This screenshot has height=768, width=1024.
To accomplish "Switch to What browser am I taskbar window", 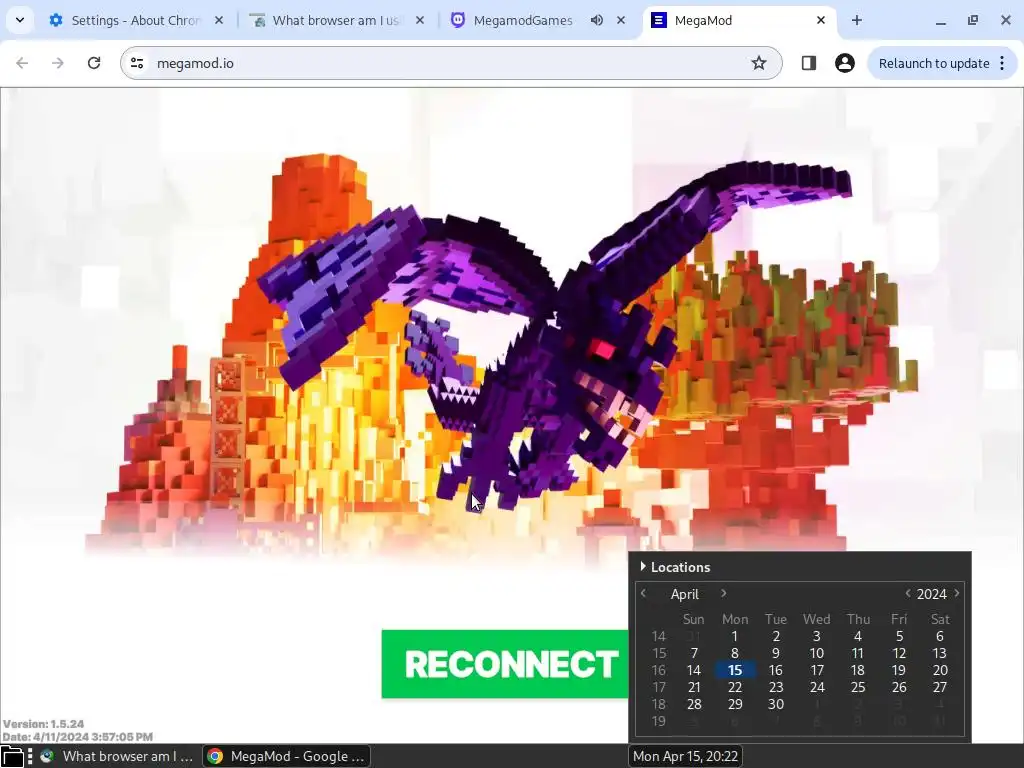I will (x=117, y=756).
